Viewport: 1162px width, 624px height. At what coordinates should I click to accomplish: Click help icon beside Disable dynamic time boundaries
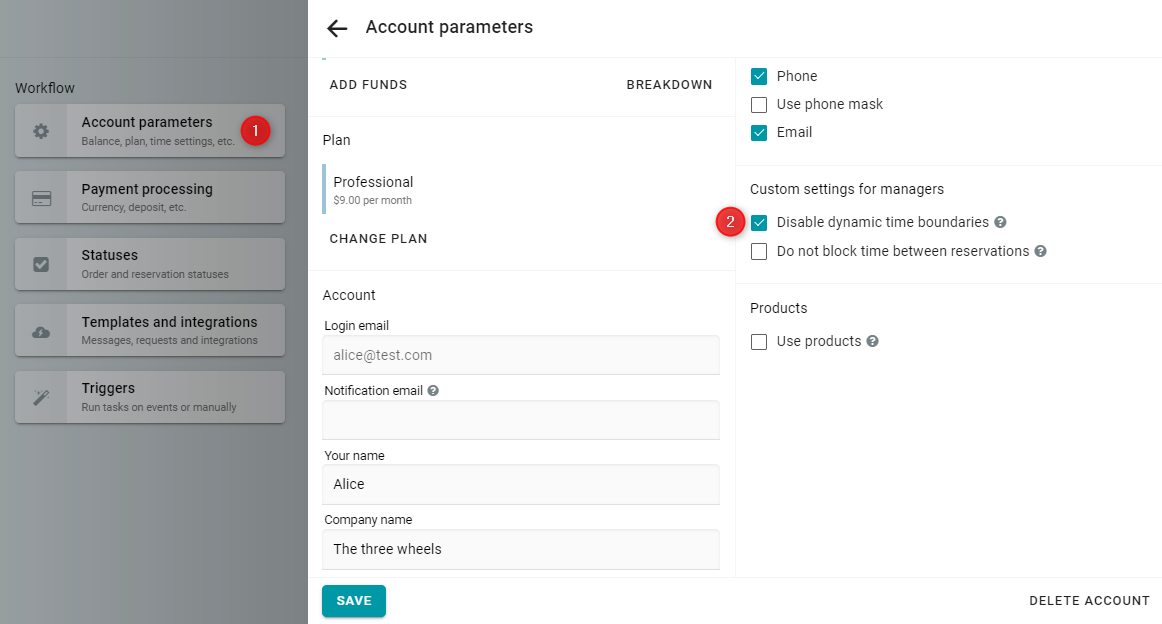point(1000,222)
